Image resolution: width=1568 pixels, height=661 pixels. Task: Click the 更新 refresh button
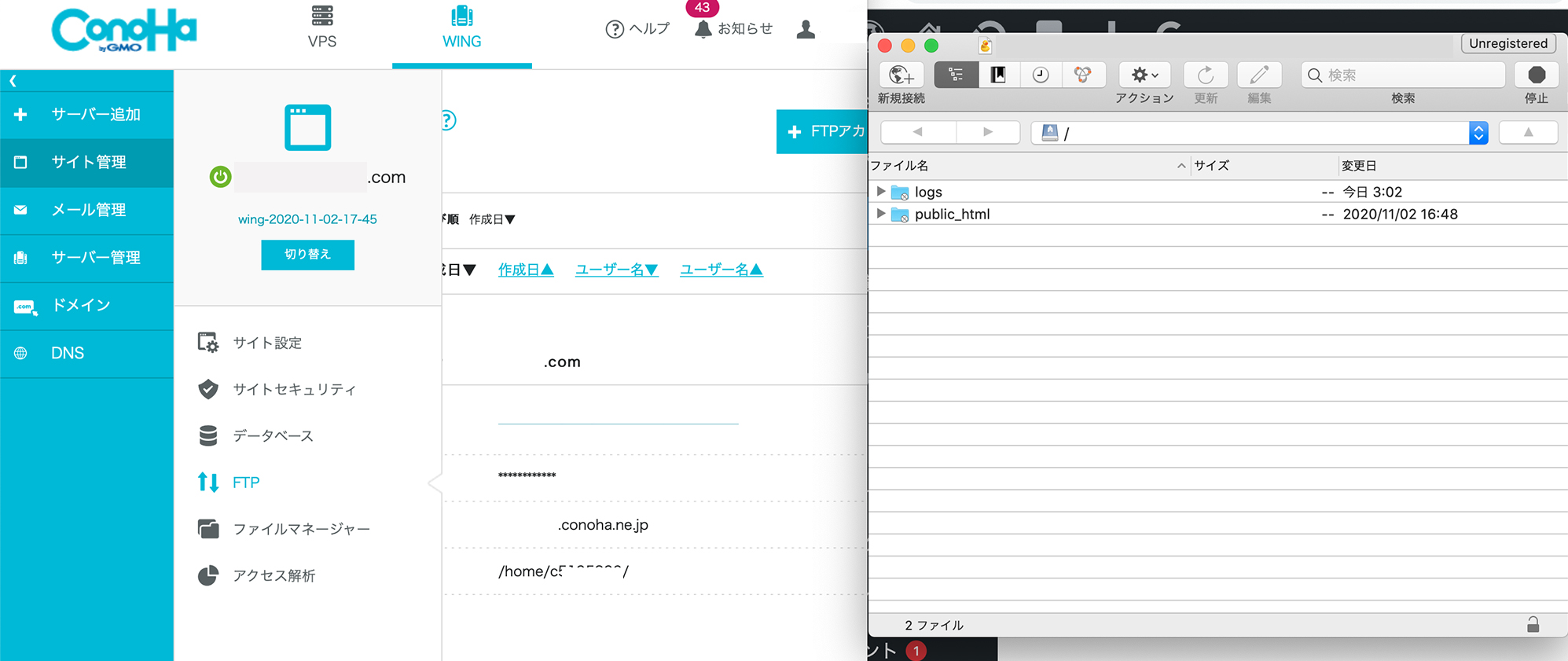coord(1206,75)
